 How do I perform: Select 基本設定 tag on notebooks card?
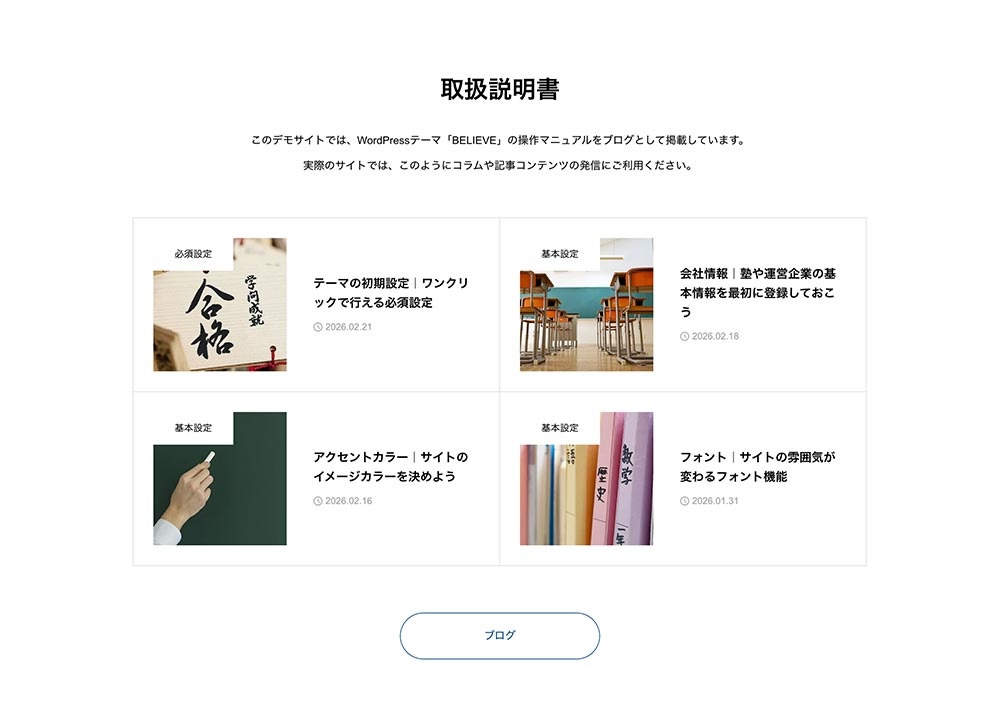[560, 428]
